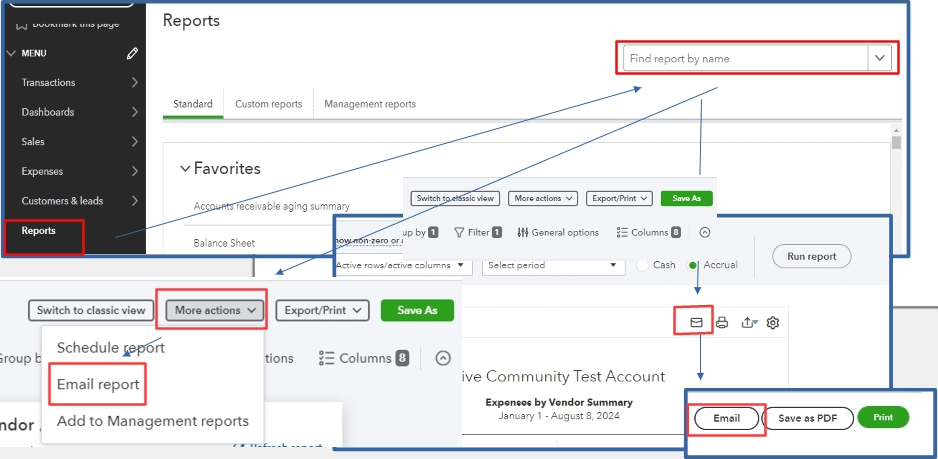Open the export icon beside the printer
Viewport: 938px width, 459px height.
(748, 322)
